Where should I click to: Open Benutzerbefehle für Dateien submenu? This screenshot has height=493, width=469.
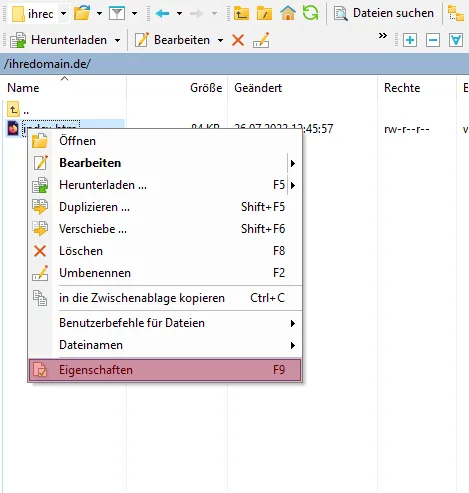tap(165, 323)
